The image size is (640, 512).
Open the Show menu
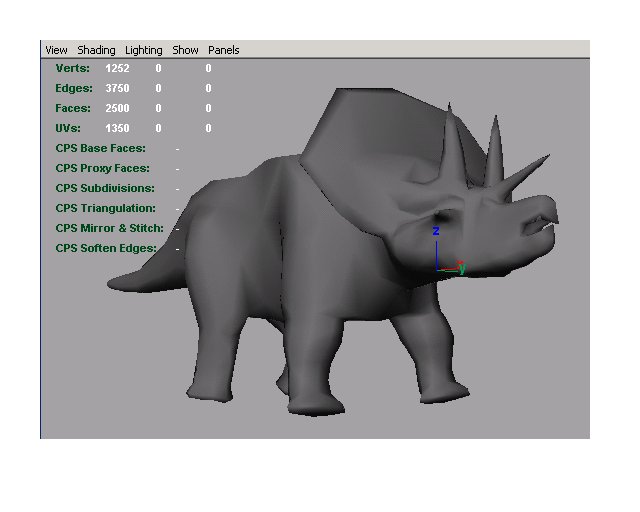point(185,50)
